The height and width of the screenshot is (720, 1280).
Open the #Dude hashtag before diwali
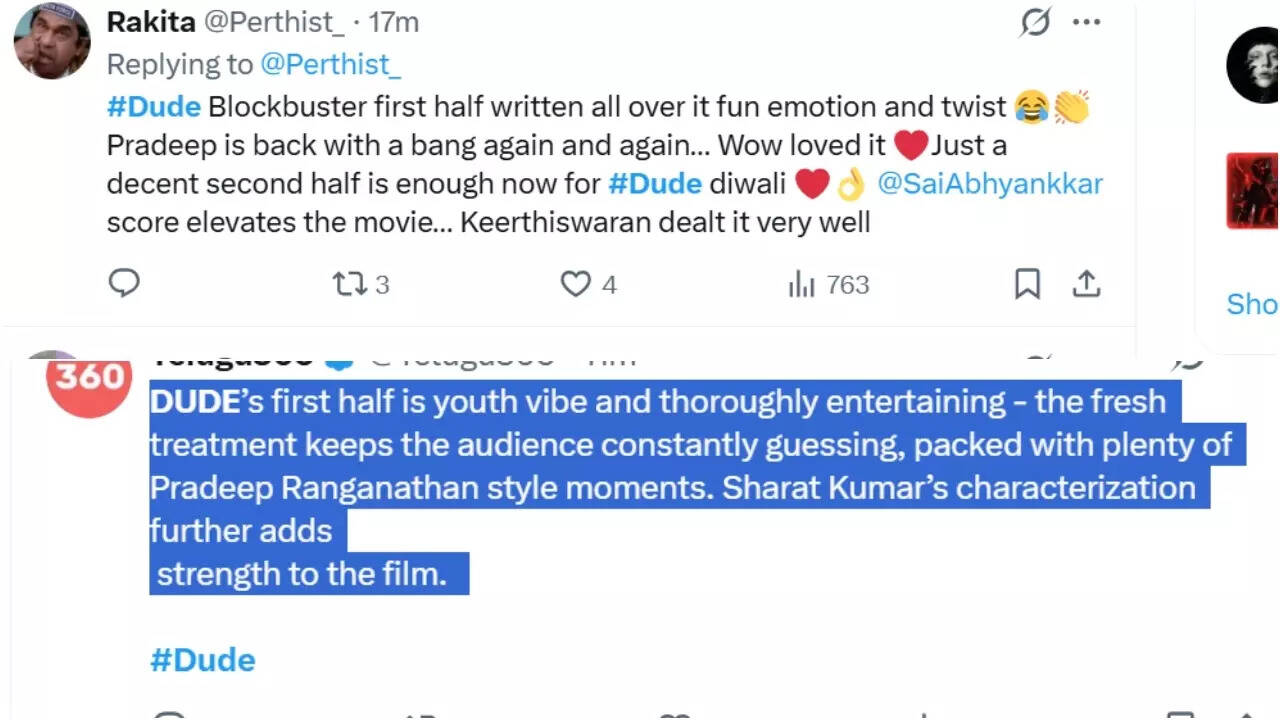654,185
